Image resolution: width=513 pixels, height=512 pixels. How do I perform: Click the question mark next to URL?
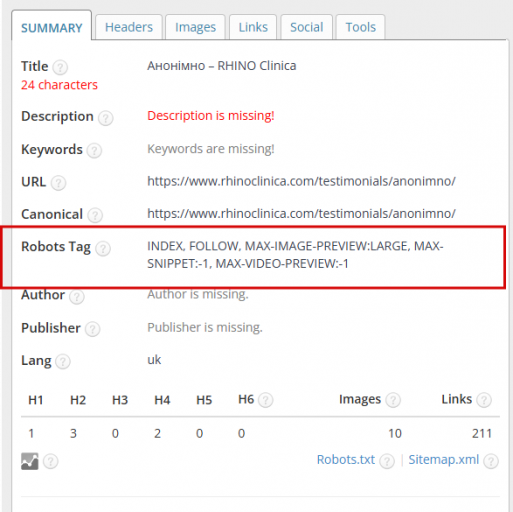tap(58, 183)
